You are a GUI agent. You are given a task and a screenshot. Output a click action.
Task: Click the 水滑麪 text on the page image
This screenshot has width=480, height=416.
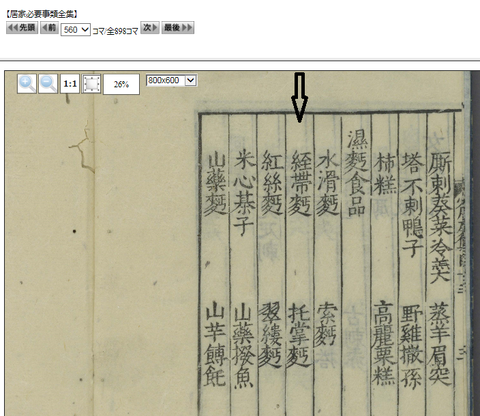(328, 182)
